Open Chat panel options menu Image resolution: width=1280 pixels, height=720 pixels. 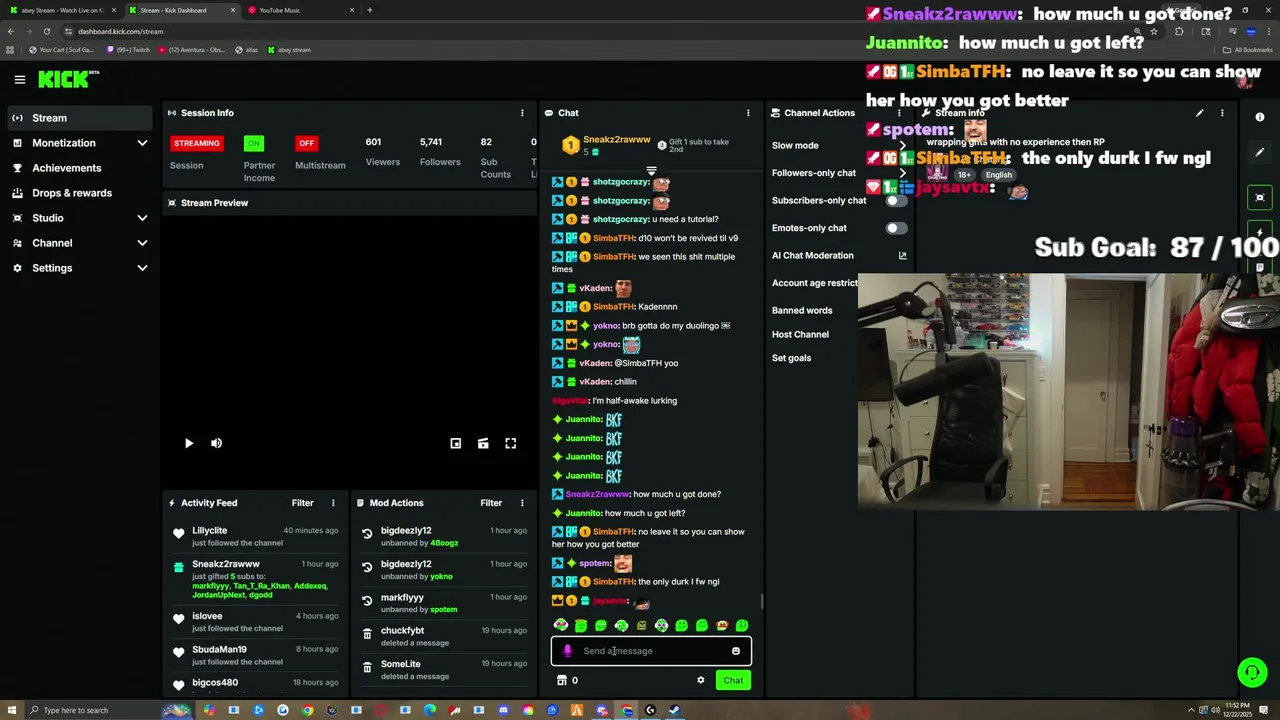point(747,113)
